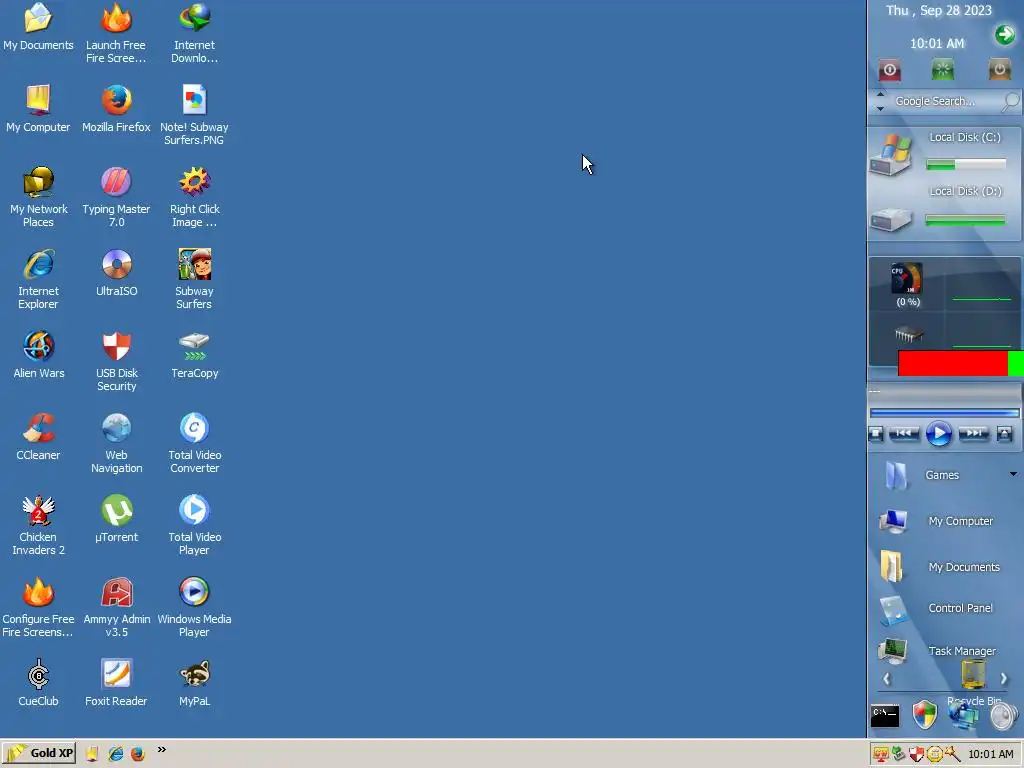Open Total Video Converter icon
The width and height of the screenshot is (1024, 768).
[194, 443]
